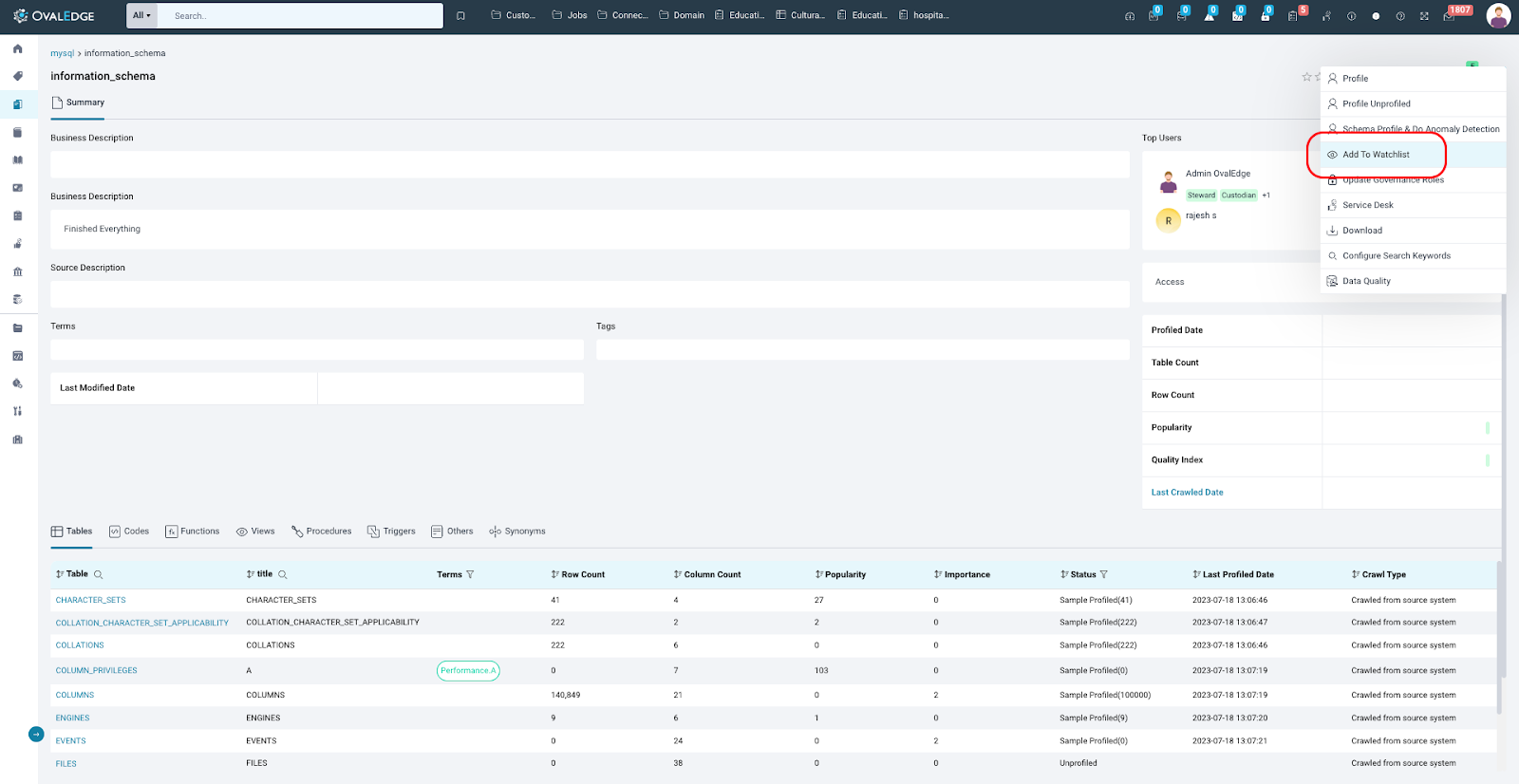Click the Admin OvalEdge top user entry
This screenshot has height=784, width=1519.
(x=1218, y=174)
